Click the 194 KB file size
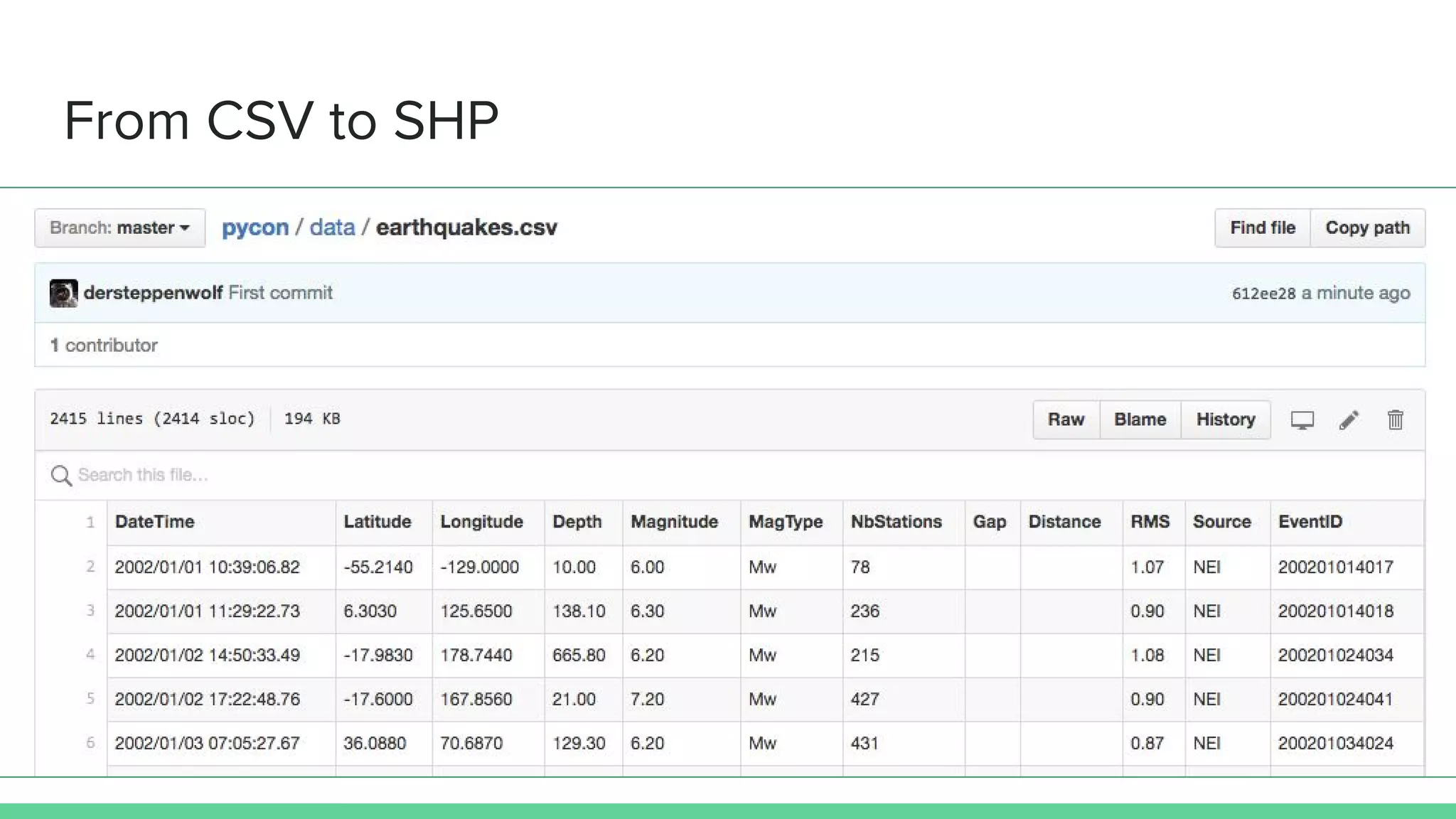Screen dimensions: 1456x819 312,419
